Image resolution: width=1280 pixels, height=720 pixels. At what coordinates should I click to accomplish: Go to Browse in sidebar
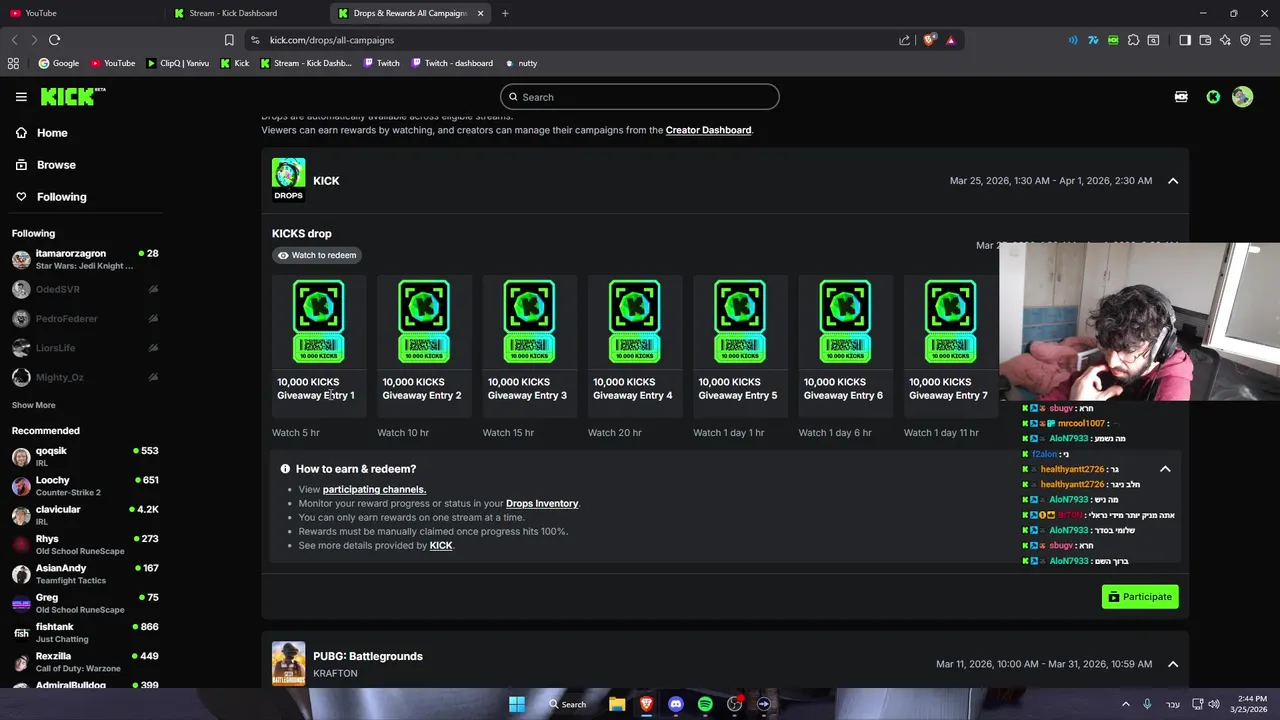click(x=46, y=165)
